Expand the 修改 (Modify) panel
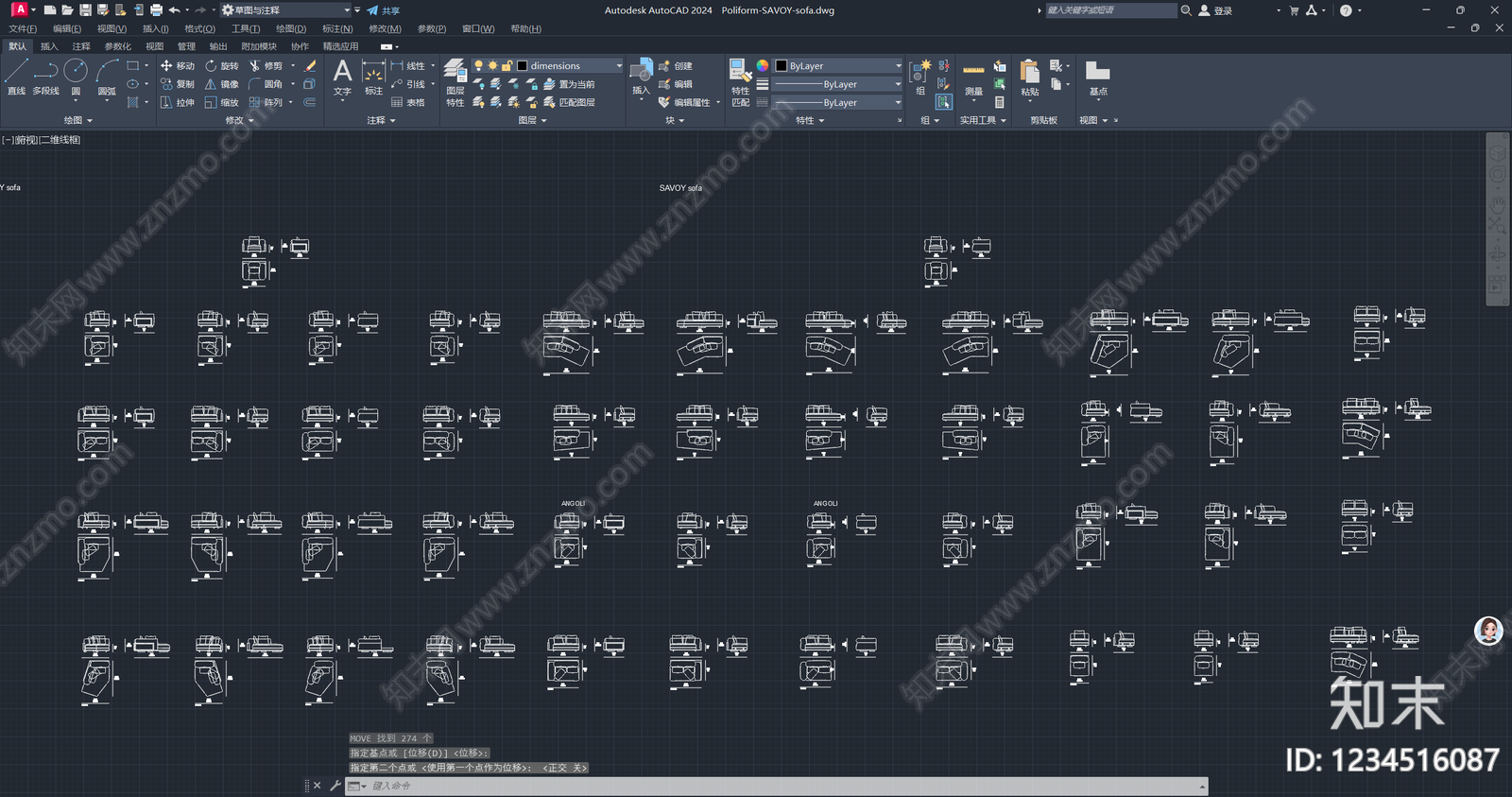Image resolution: width=1512 pixels, height=797 pixels. tap(240, 120)
